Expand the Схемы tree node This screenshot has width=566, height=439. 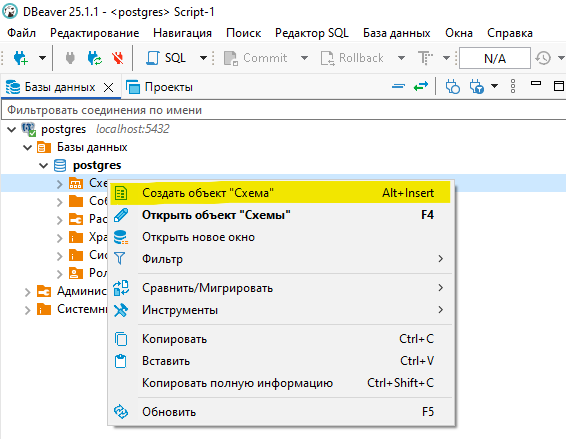60,184
